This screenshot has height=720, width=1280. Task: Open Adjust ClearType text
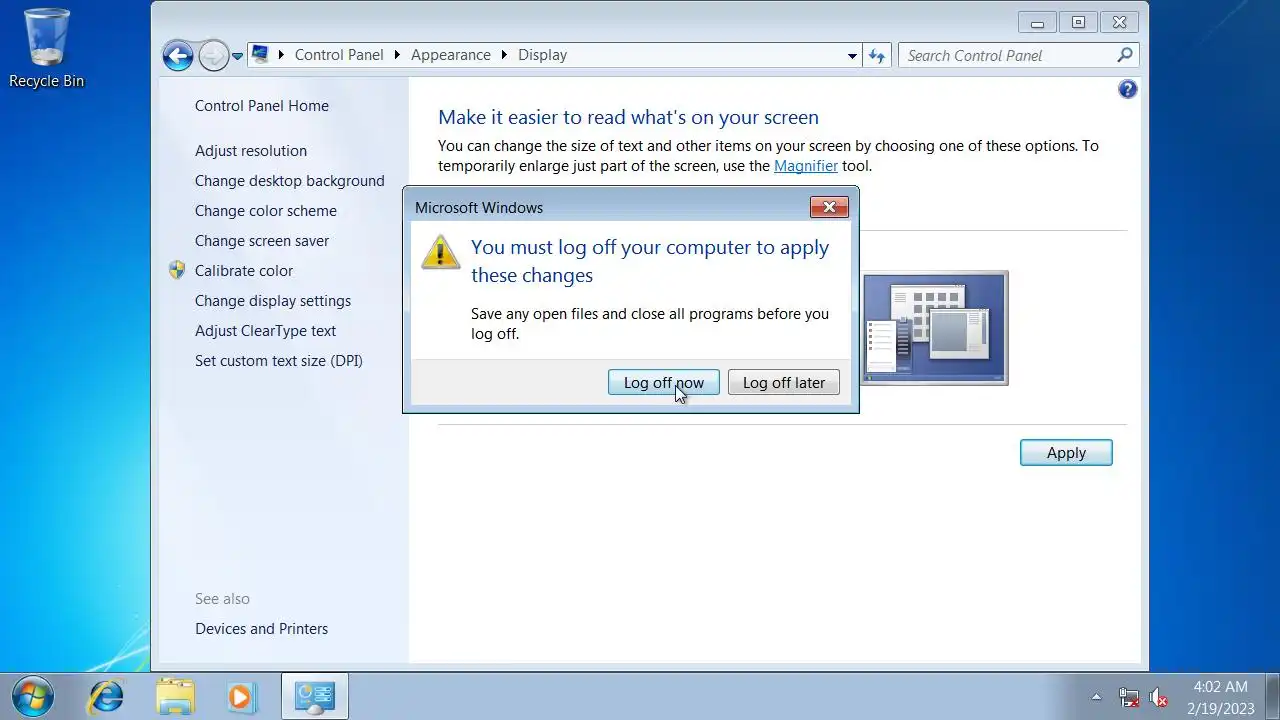coord(266,331)
